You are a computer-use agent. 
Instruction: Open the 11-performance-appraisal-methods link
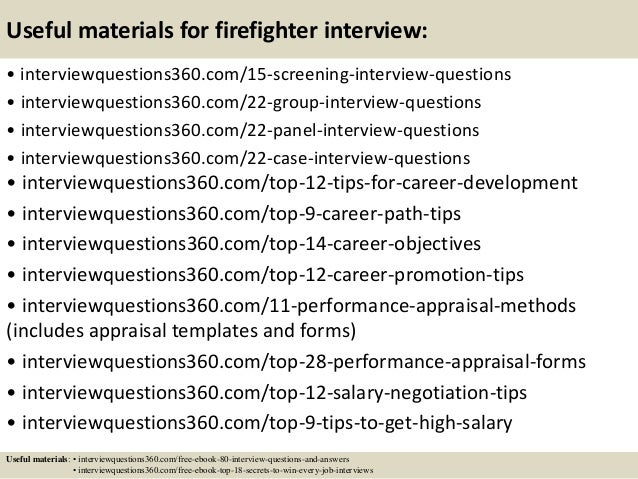(x=299, y=306)
